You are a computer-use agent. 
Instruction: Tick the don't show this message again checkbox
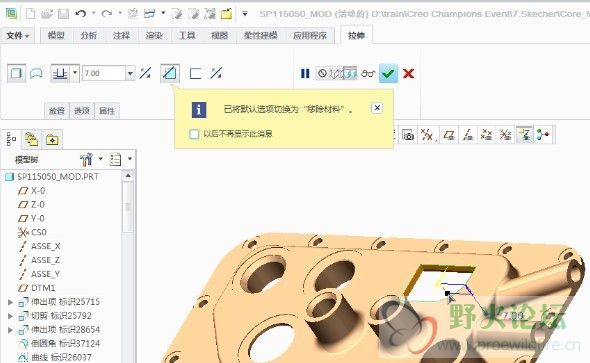click(194, 134)
